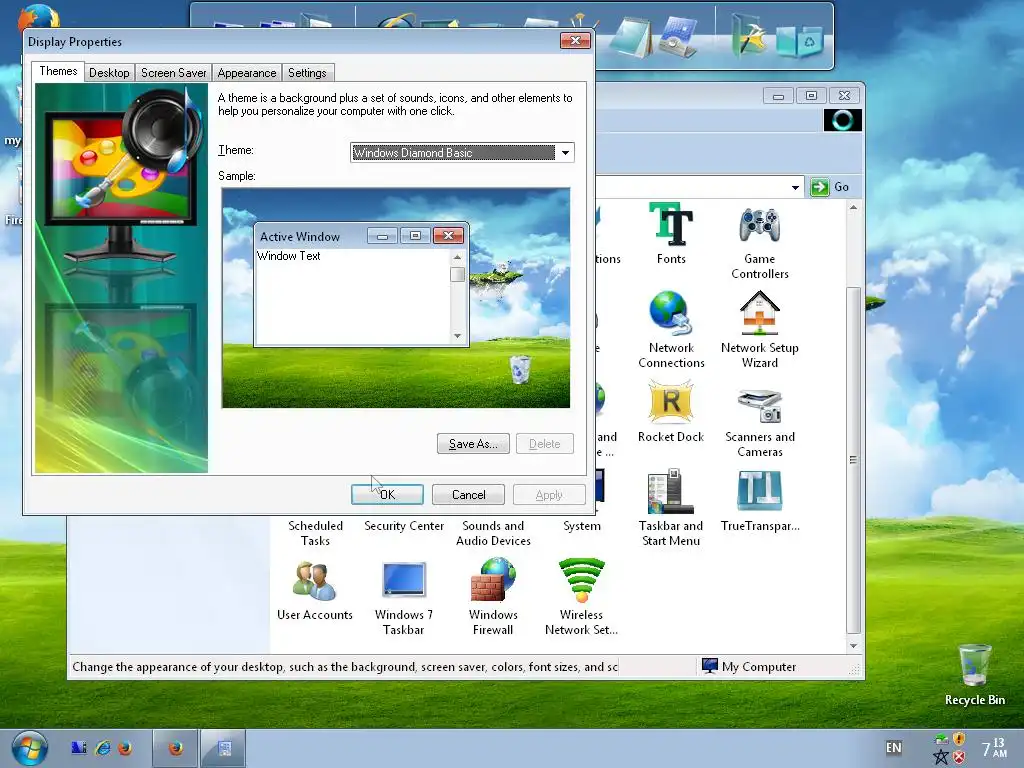Expand the Control Panel address bar dropdown

point(795,187)
